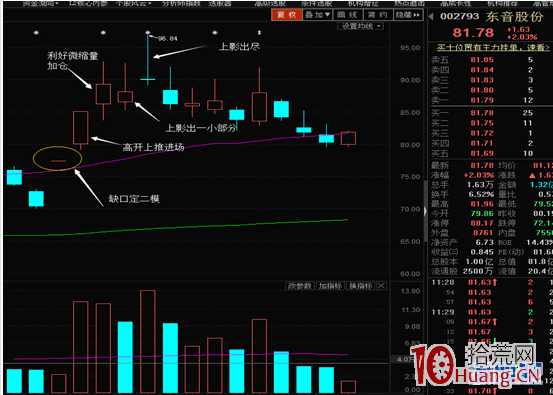The image size is (553, 395).
Task: Click the 改参数 indicator parameter button
Action: click(300, 286)
